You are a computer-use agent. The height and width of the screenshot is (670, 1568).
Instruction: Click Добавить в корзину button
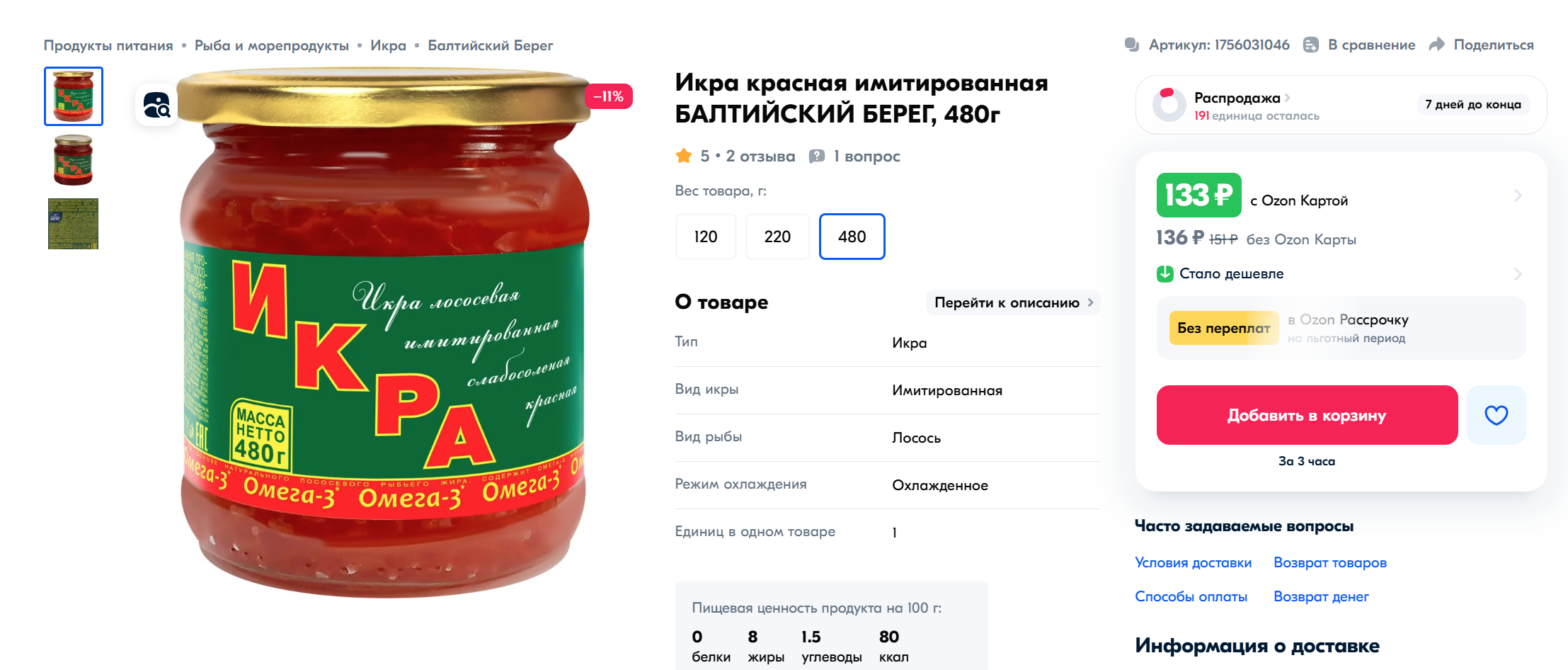1307,415
